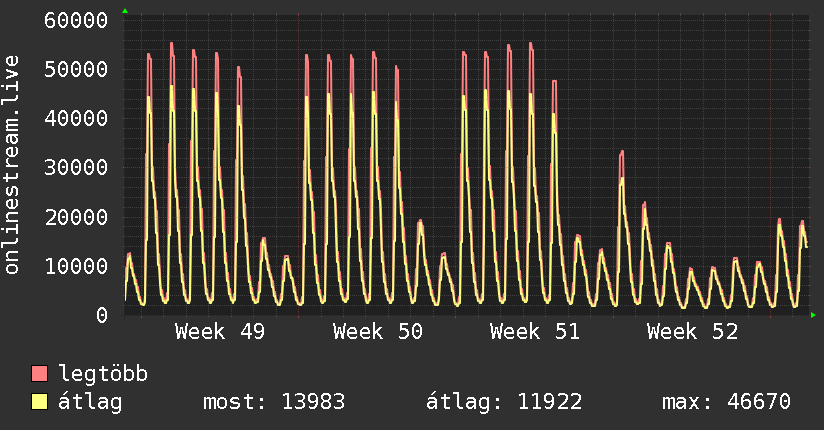This screenshot has height=430, width=824.
Task: Click the legtöbb legend text
Action: point(104,374)
